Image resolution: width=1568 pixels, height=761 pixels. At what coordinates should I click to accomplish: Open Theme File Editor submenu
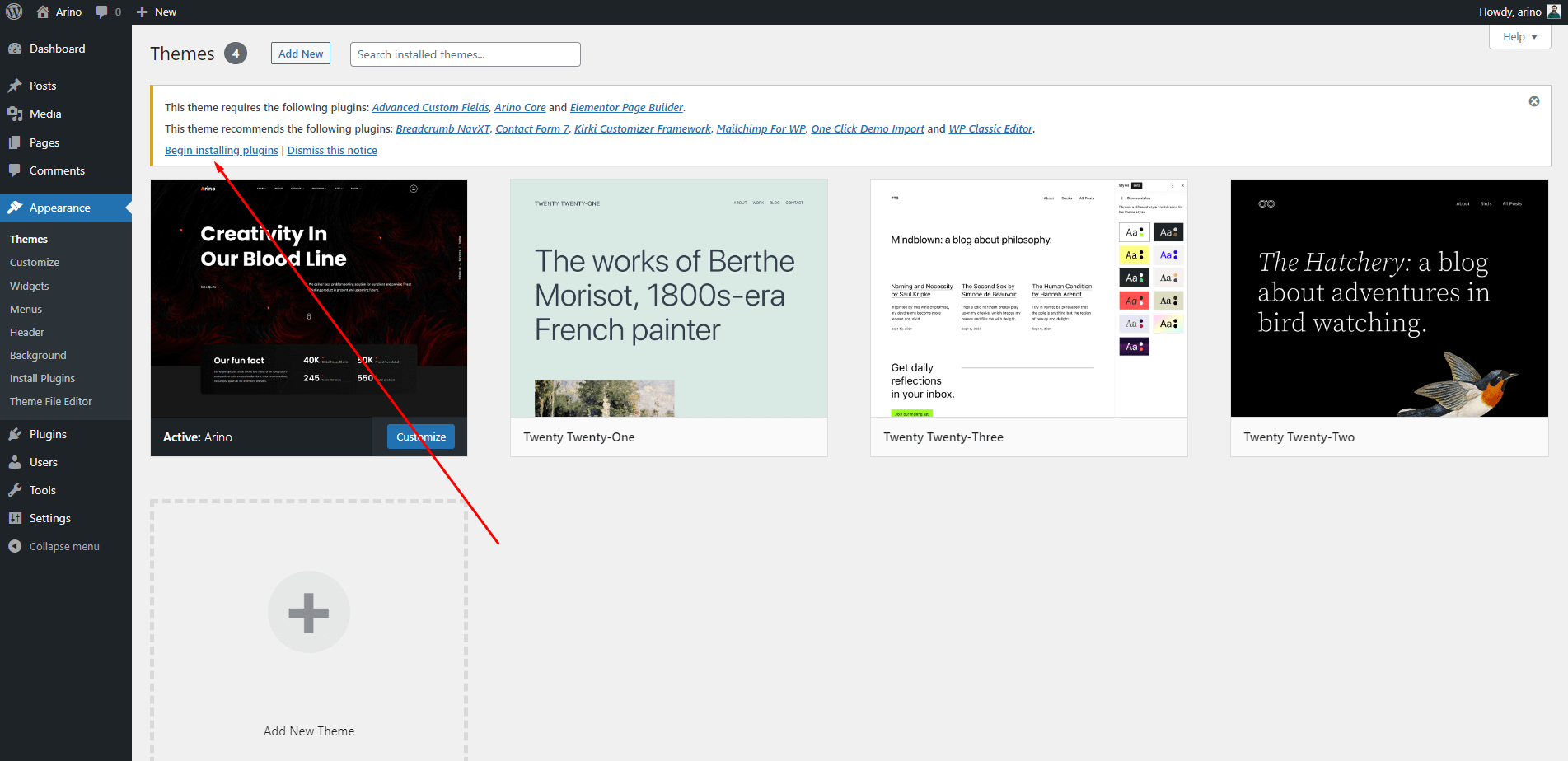[51, 401]
